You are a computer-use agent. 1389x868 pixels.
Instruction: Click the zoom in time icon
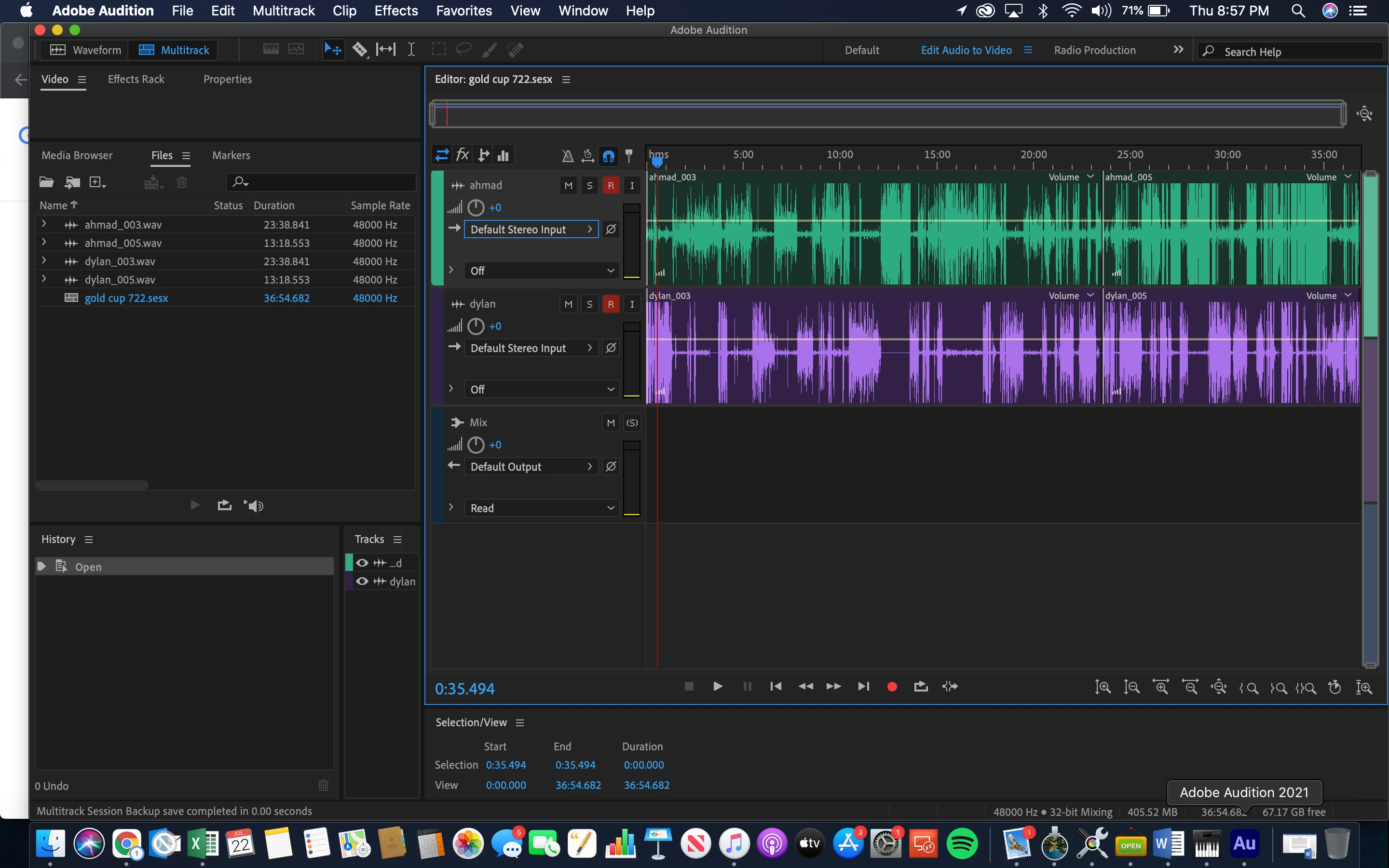click(1160, 687)
